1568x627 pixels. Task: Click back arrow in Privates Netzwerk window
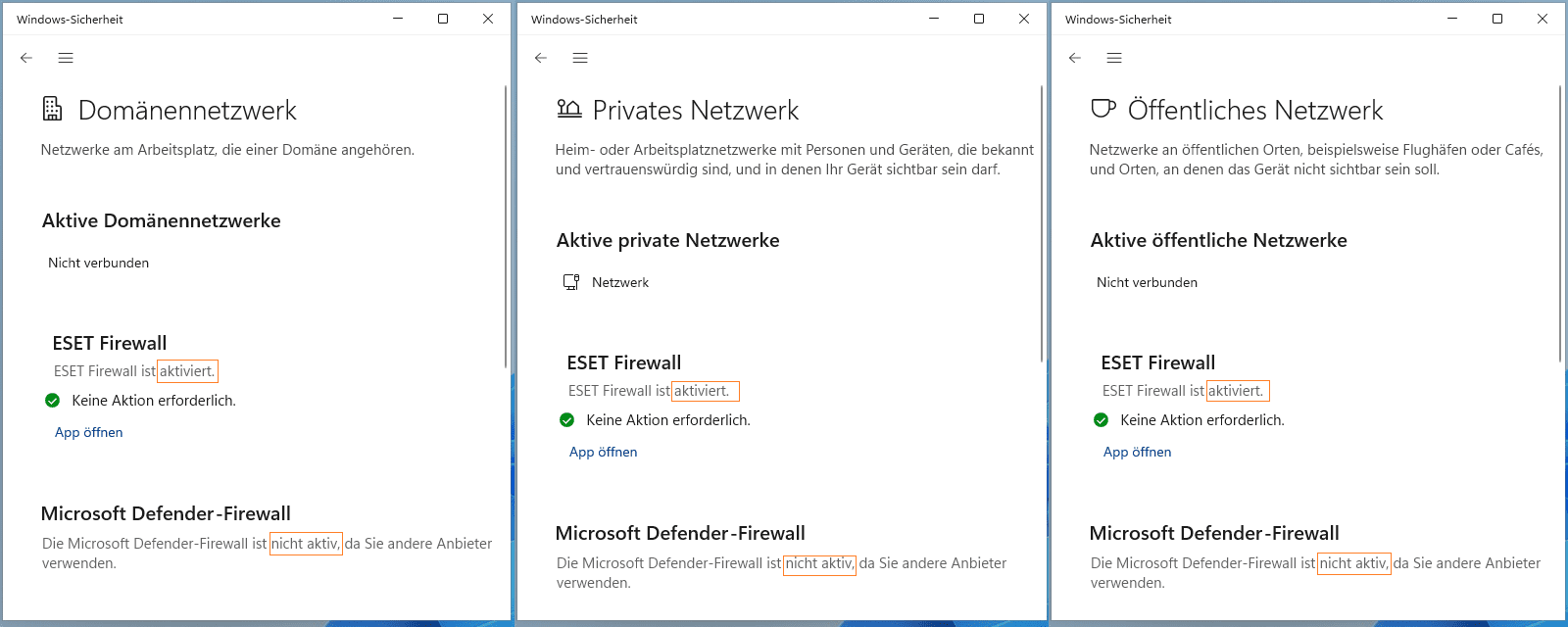(x=541, y=58)
